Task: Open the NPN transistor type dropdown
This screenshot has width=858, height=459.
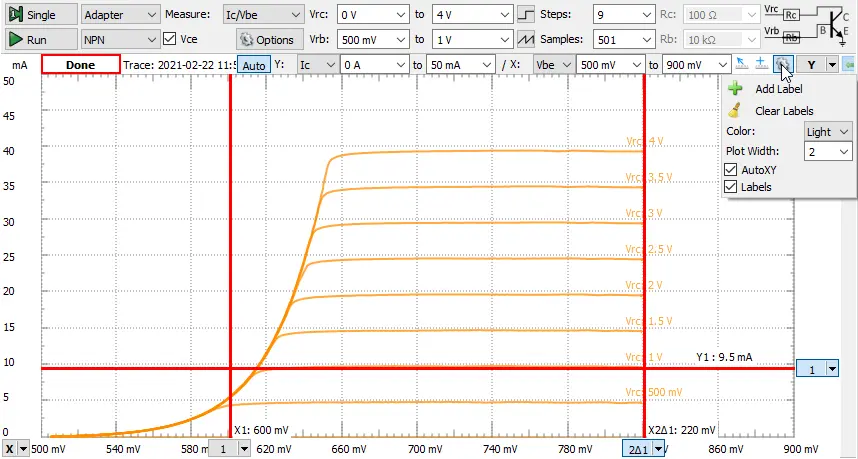Action: pyautogui.click(x=120, y=39)
